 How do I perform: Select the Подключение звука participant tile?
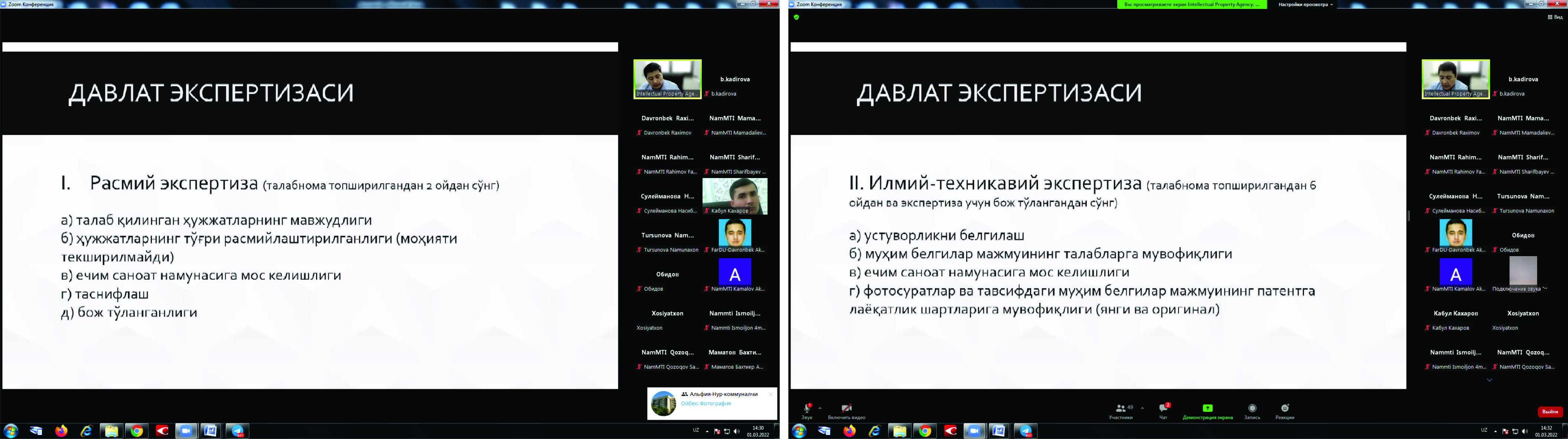click(x=1523, y=272)
